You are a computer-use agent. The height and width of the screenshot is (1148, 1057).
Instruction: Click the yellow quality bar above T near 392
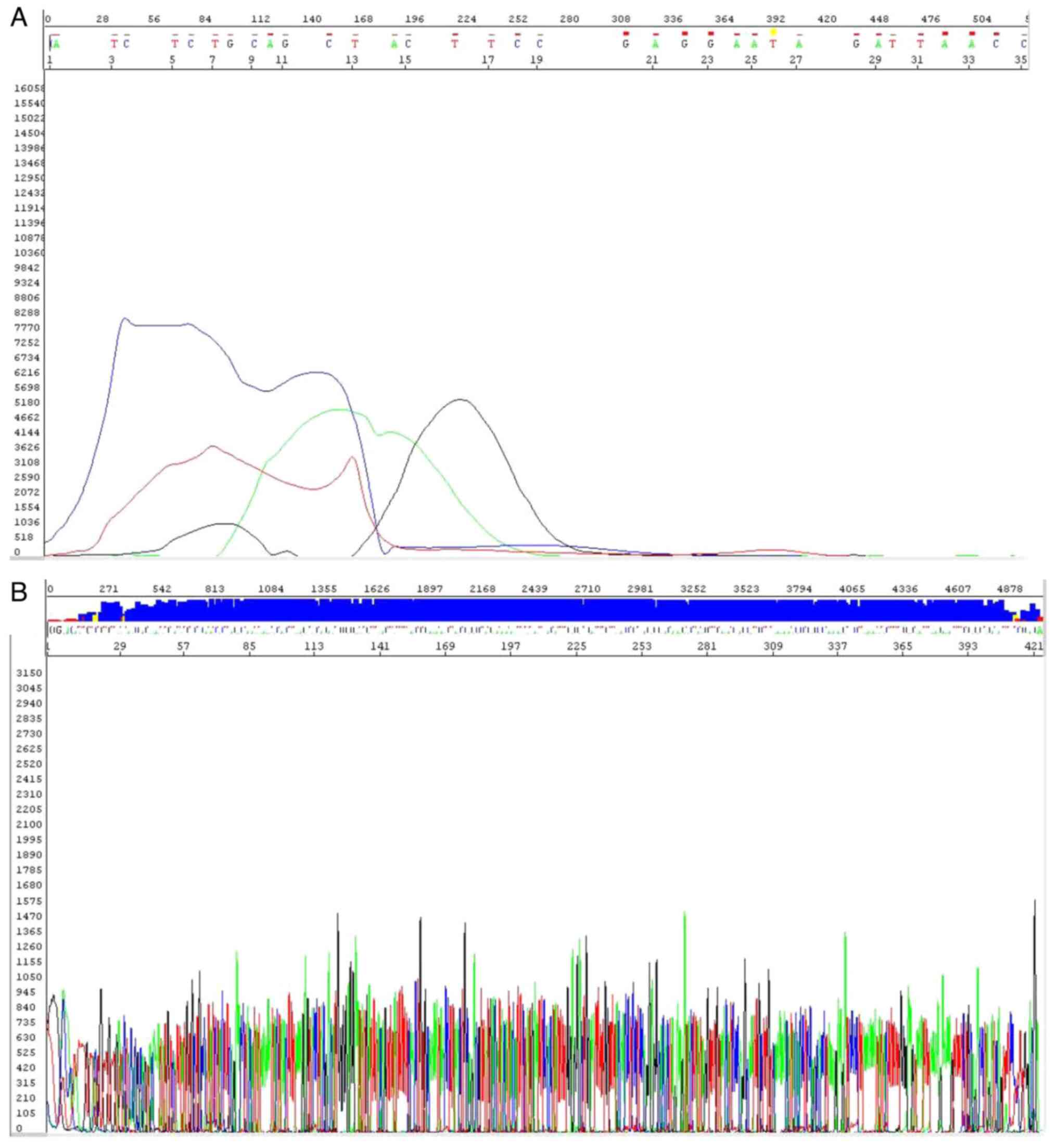(x=773, y=32)
